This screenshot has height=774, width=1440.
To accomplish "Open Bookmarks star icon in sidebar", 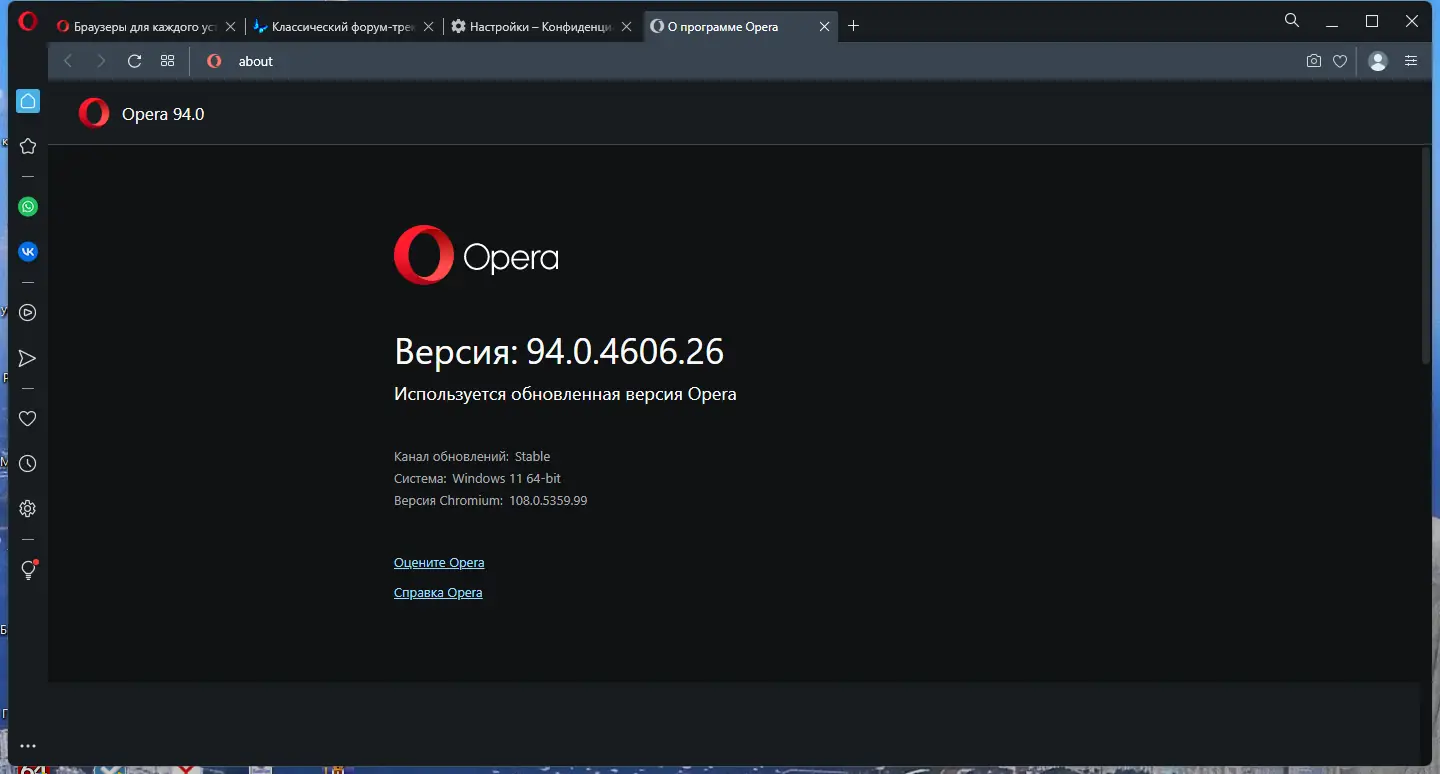I will (x=28, y=146).
